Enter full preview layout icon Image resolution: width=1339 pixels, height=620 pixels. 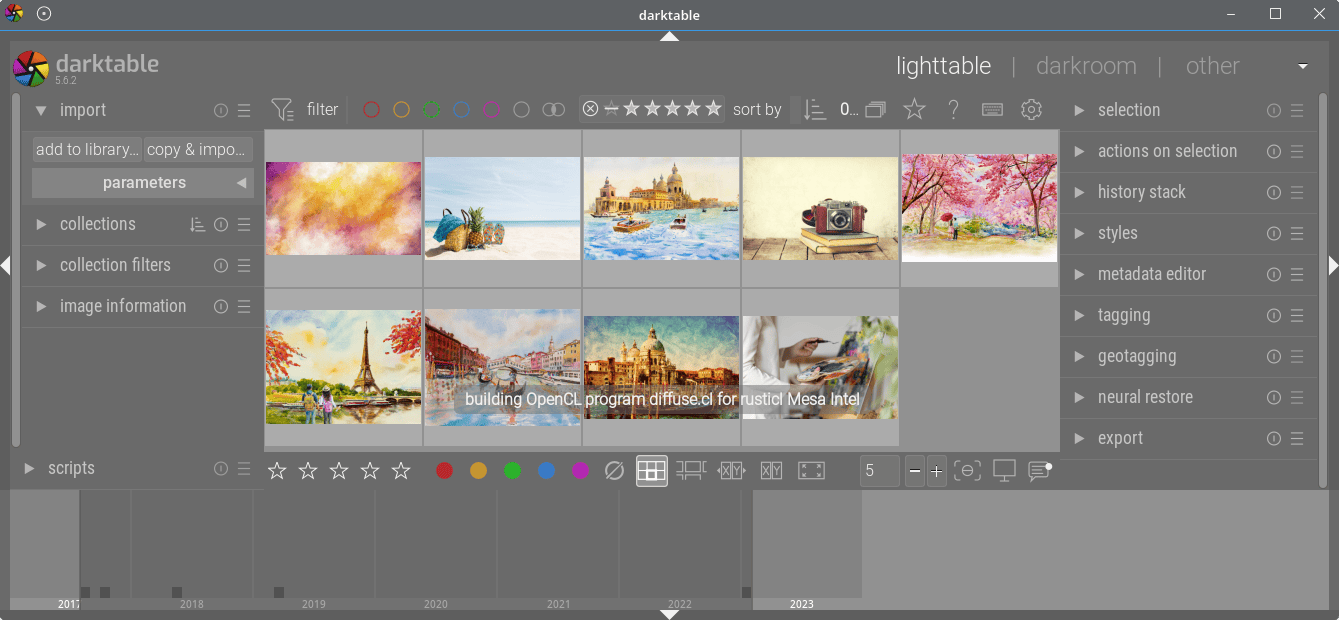[811, 470]
